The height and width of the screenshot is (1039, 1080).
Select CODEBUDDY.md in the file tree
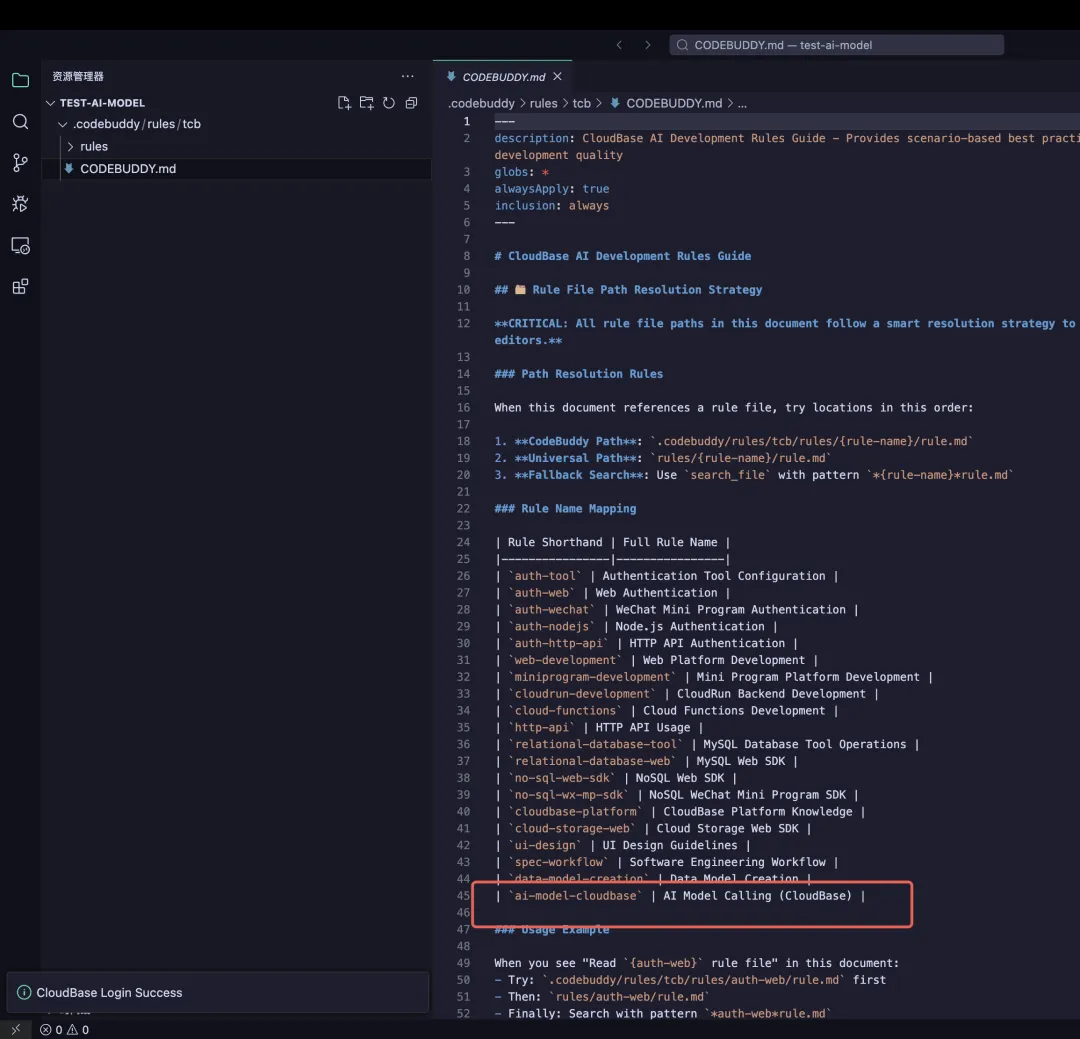click(x=237, y=169)
